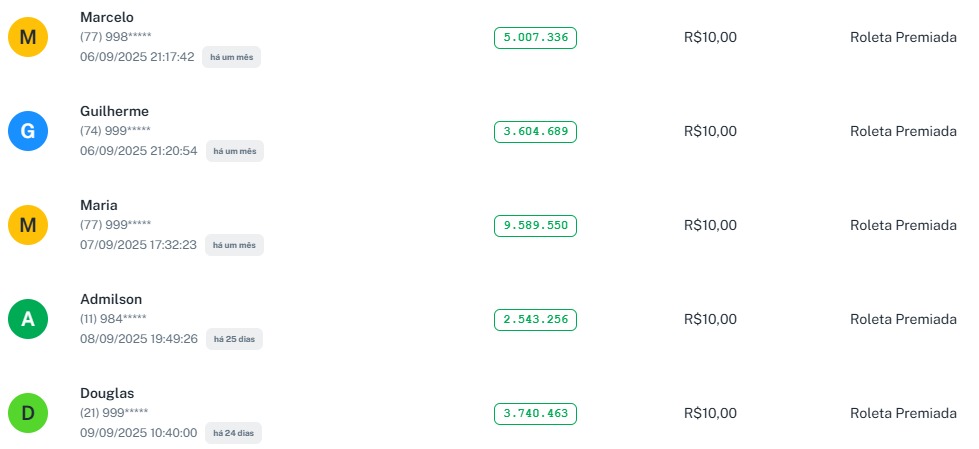This screenshot has height=449, width=979.
Task: Click Maria's yellow M avatar
Action: click(x=28, y=225)
